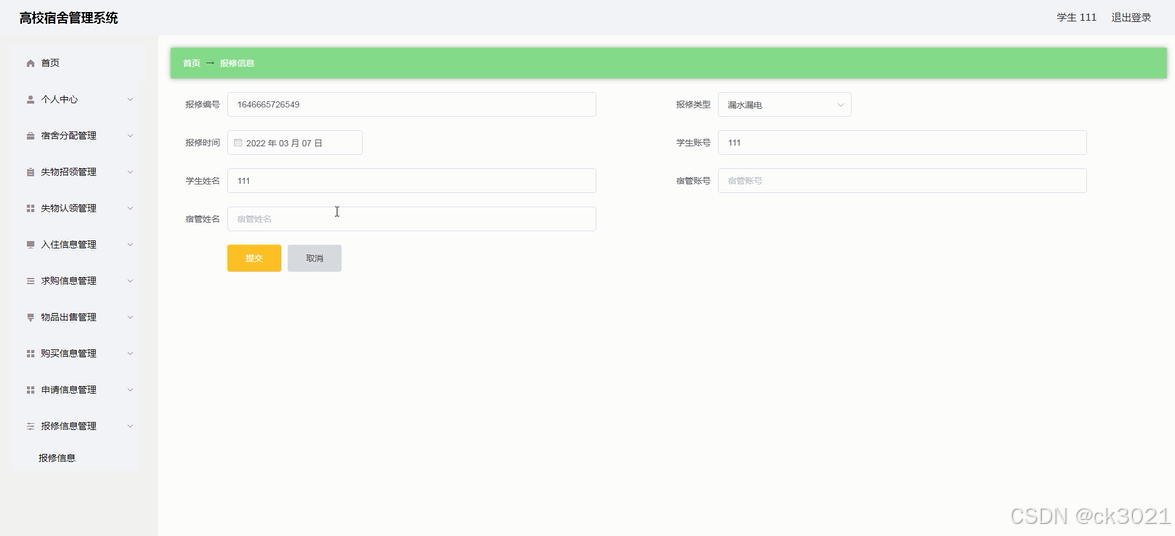Expand the 入住信息管理 chevron
Screen dimensions: 1175x536
click(130, 244)
